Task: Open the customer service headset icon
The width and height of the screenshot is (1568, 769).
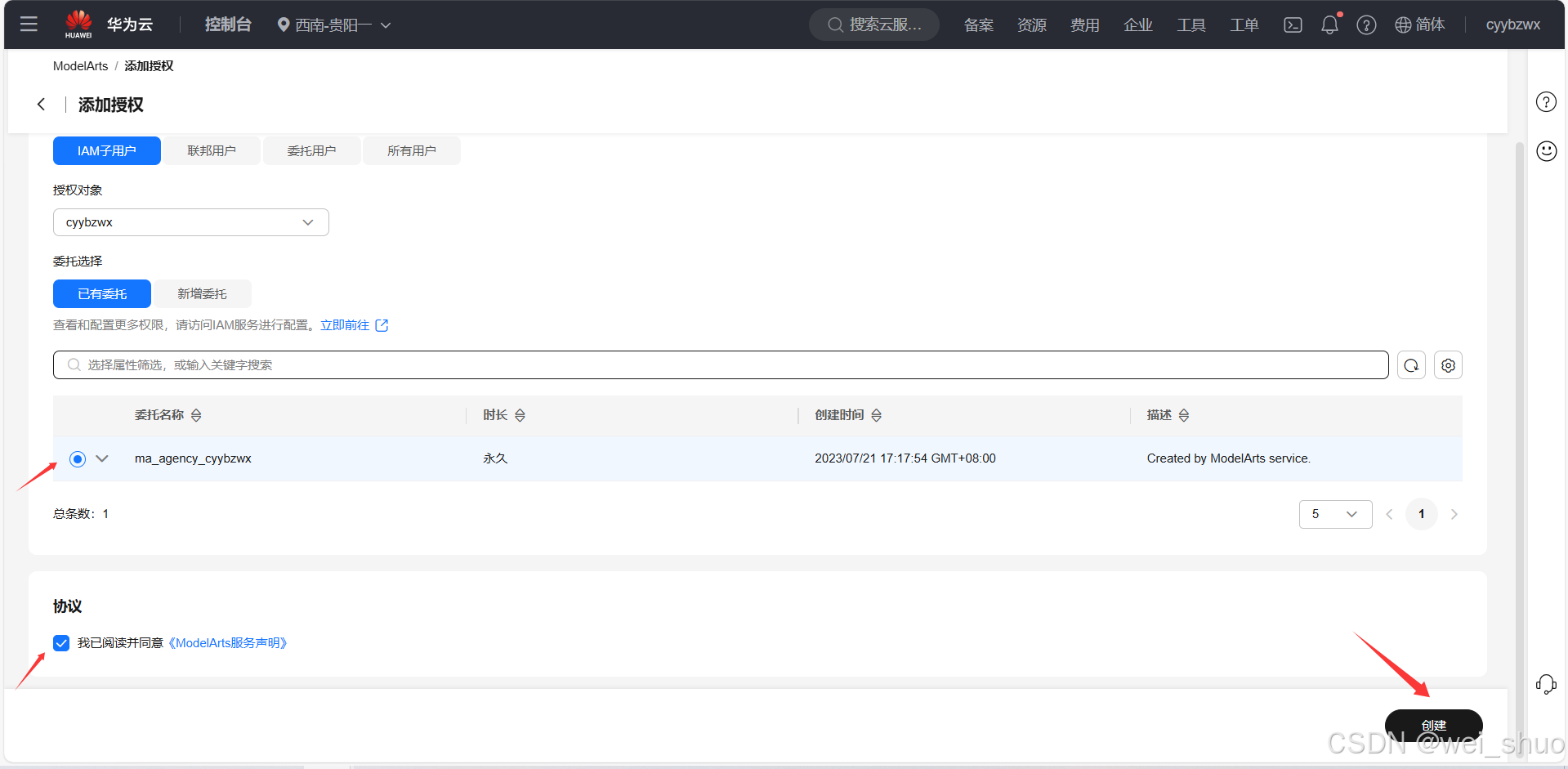Action: [1546, 684]
